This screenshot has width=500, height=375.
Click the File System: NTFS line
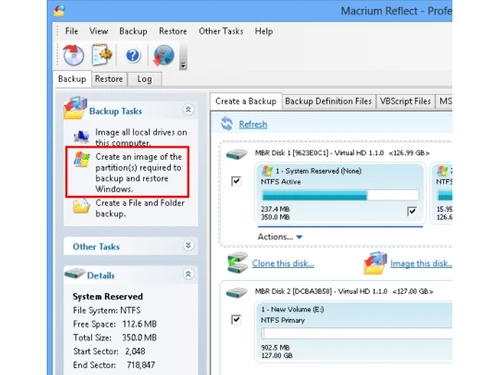(x=107, y=310)
